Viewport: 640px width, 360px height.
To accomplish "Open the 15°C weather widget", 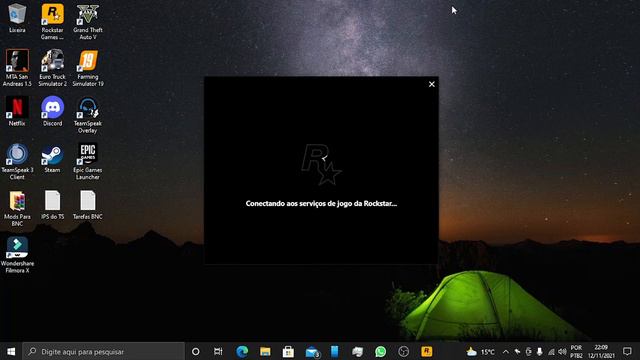I will point(481,351).
